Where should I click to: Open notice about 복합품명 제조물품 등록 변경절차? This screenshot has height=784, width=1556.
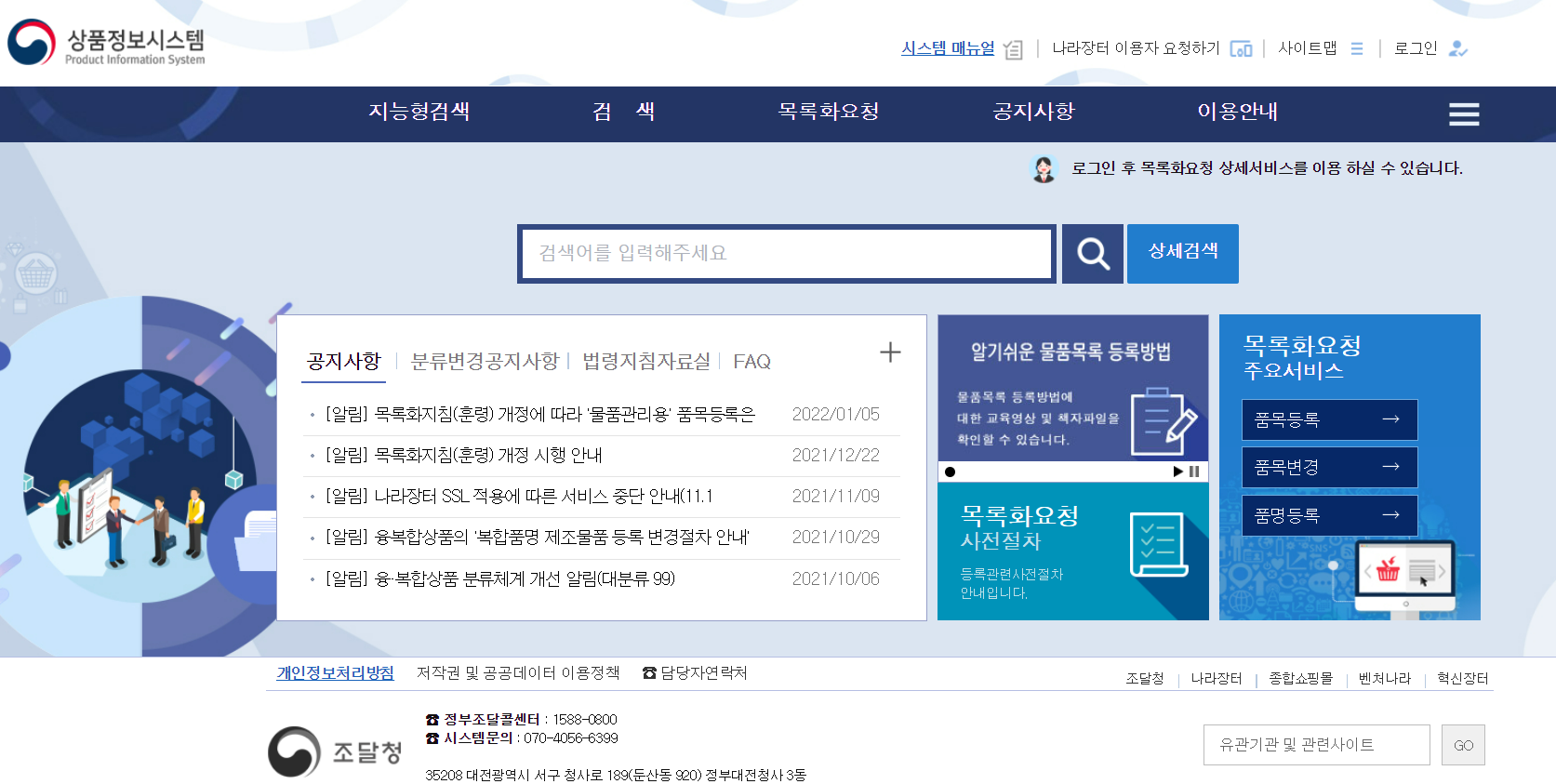538,537
